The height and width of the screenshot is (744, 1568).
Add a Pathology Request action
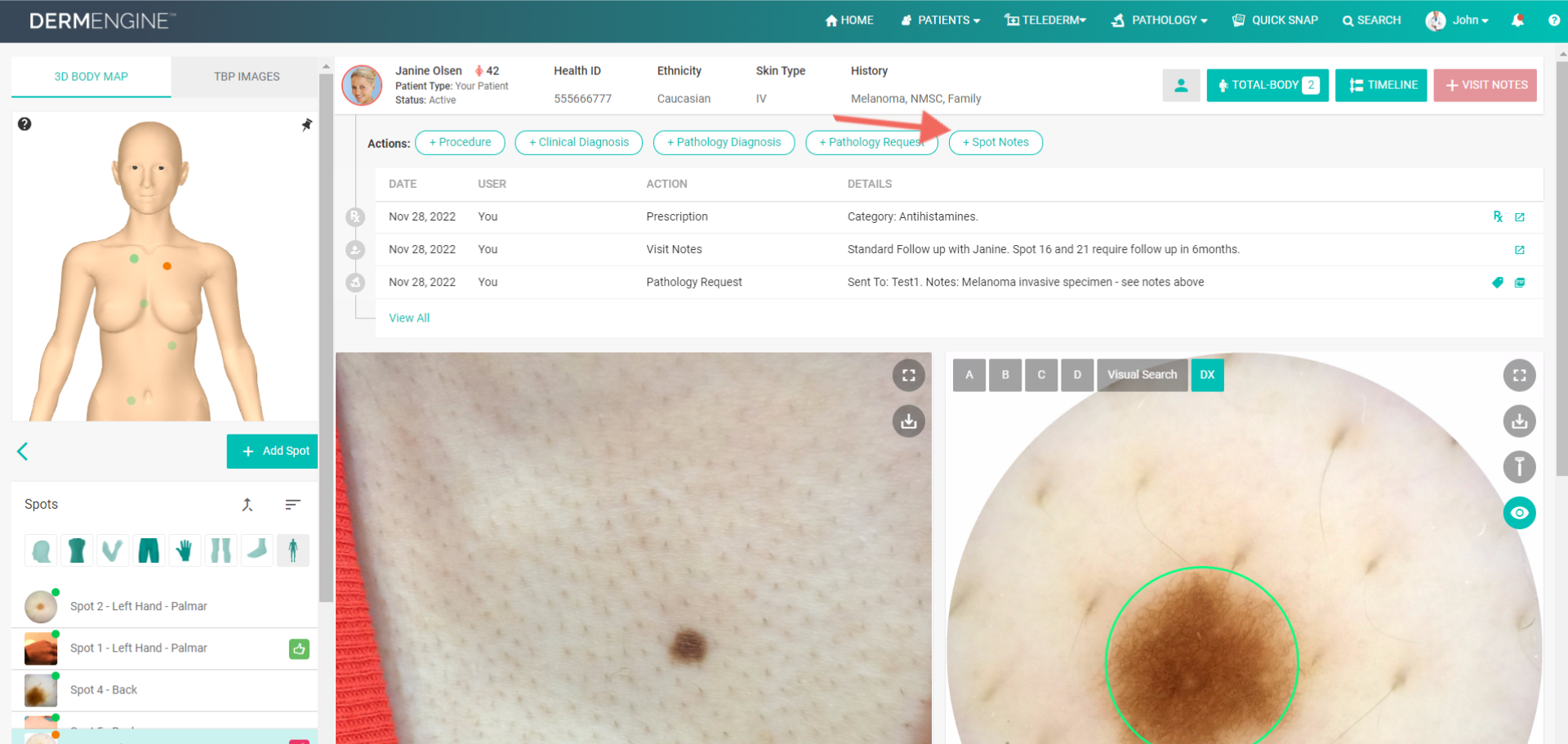(x=871, y=142)
